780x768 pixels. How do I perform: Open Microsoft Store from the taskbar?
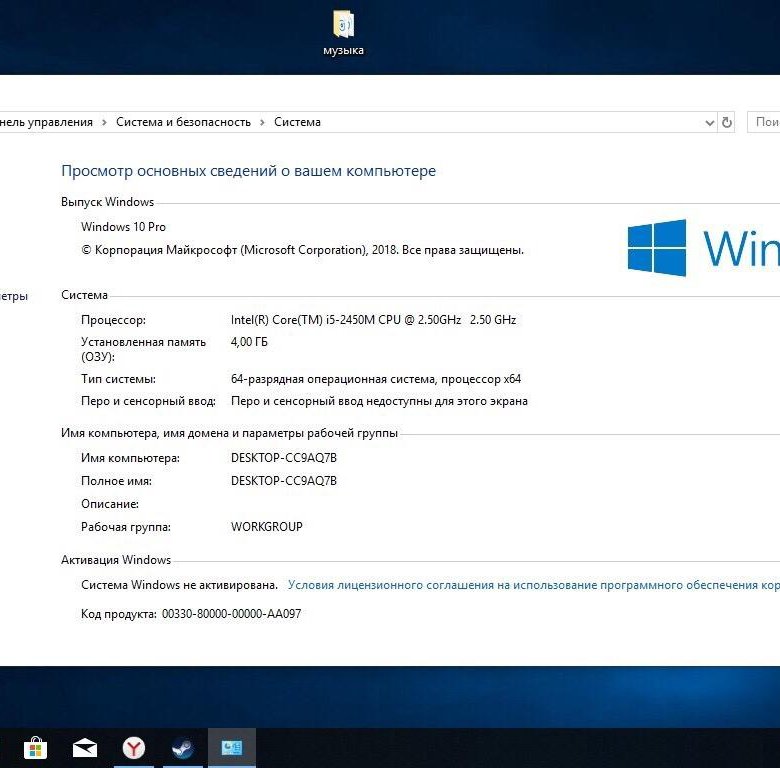click(36, 747)
